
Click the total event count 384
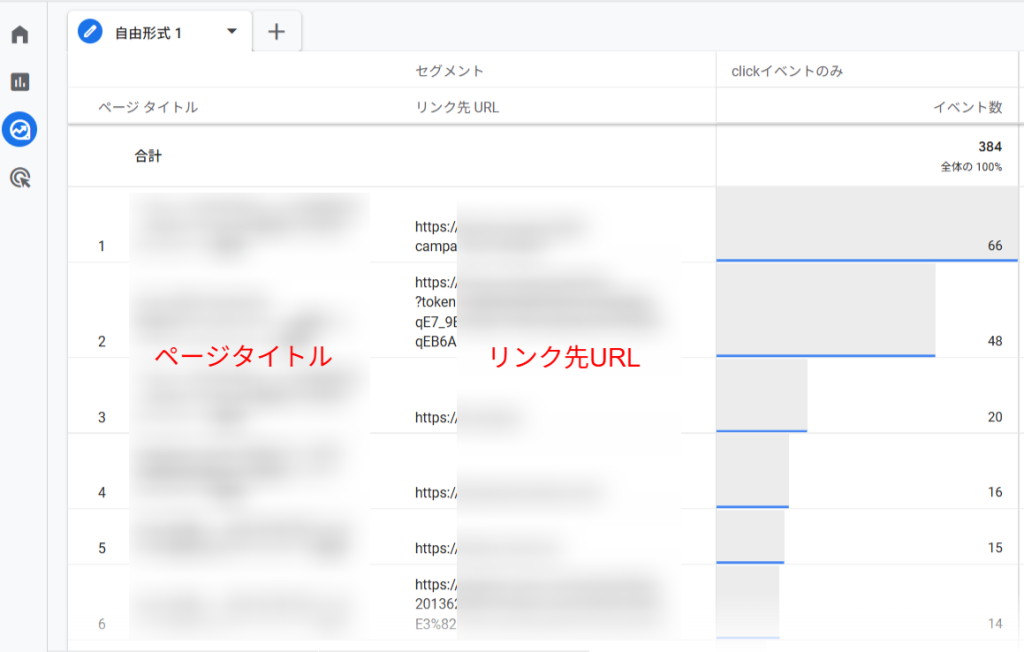(990, 147)
